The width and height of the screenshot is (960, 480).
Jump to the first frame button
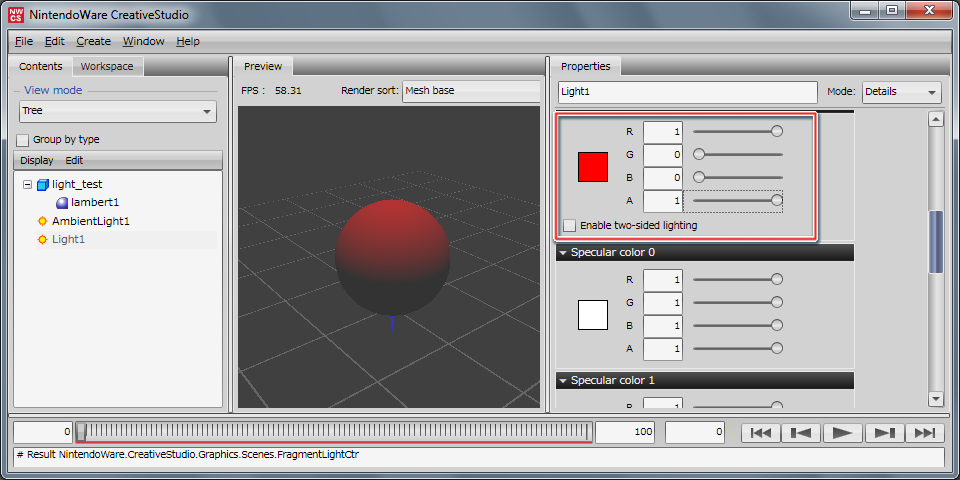pos(761,432)
